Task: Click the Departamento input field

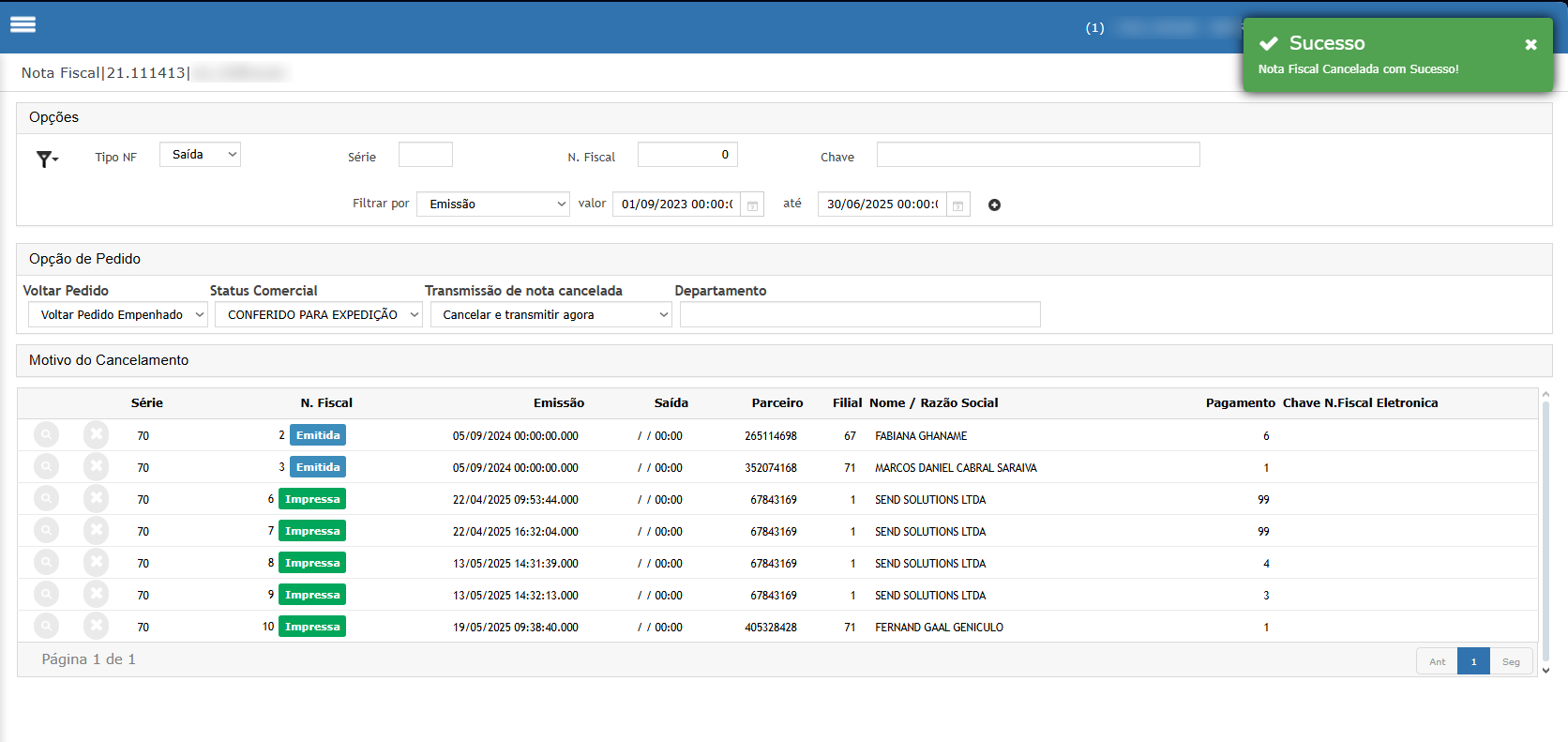Action: (x=860, y=314)
